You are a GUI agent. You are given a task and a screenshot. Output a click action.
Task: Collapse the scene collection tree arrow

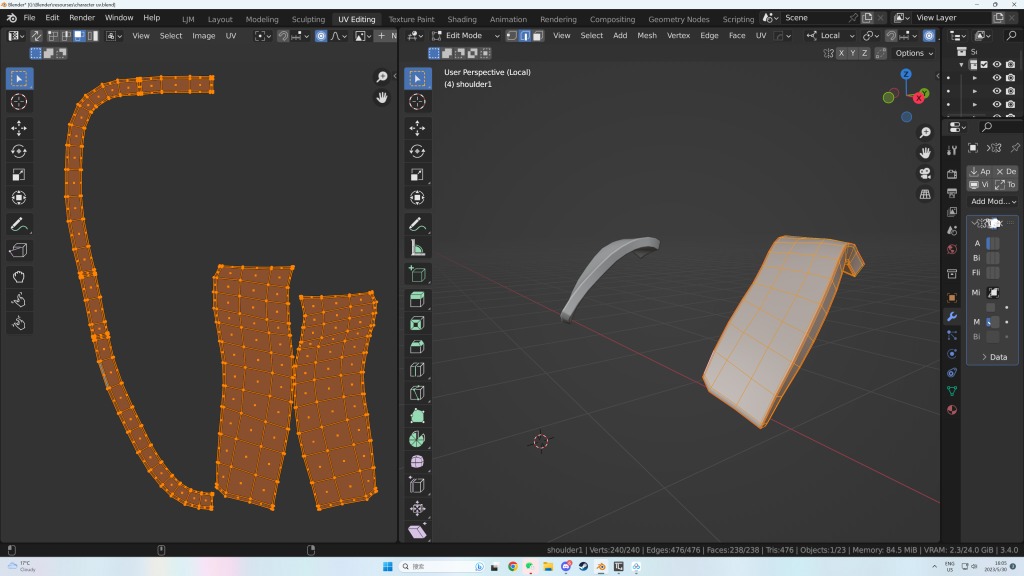coord(961,65)
